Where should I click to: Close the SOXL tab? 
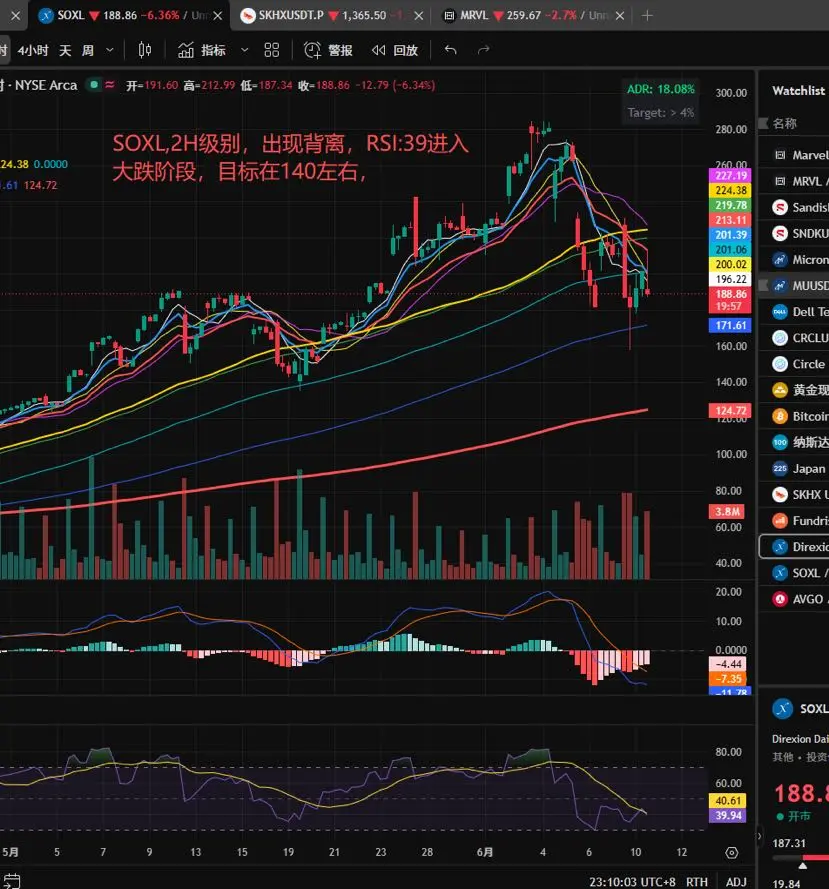(218, 16)
